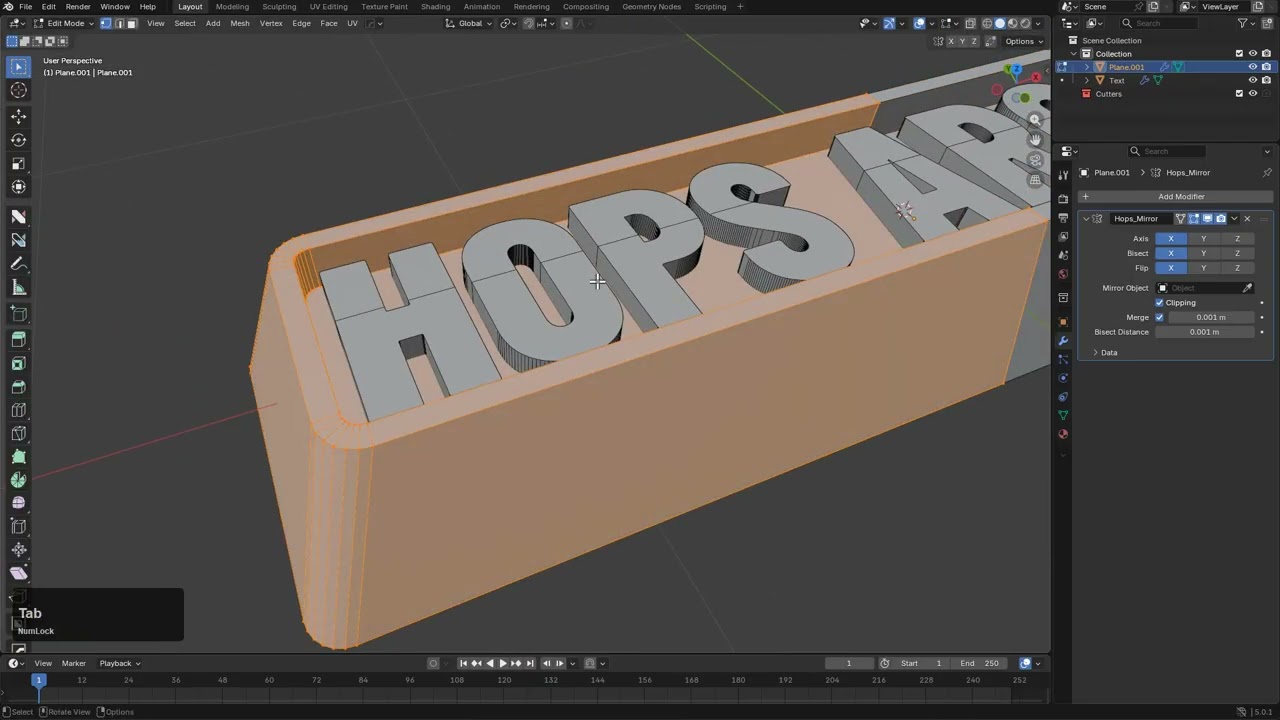Activate the Rotate tool

(x=18, y=140)
